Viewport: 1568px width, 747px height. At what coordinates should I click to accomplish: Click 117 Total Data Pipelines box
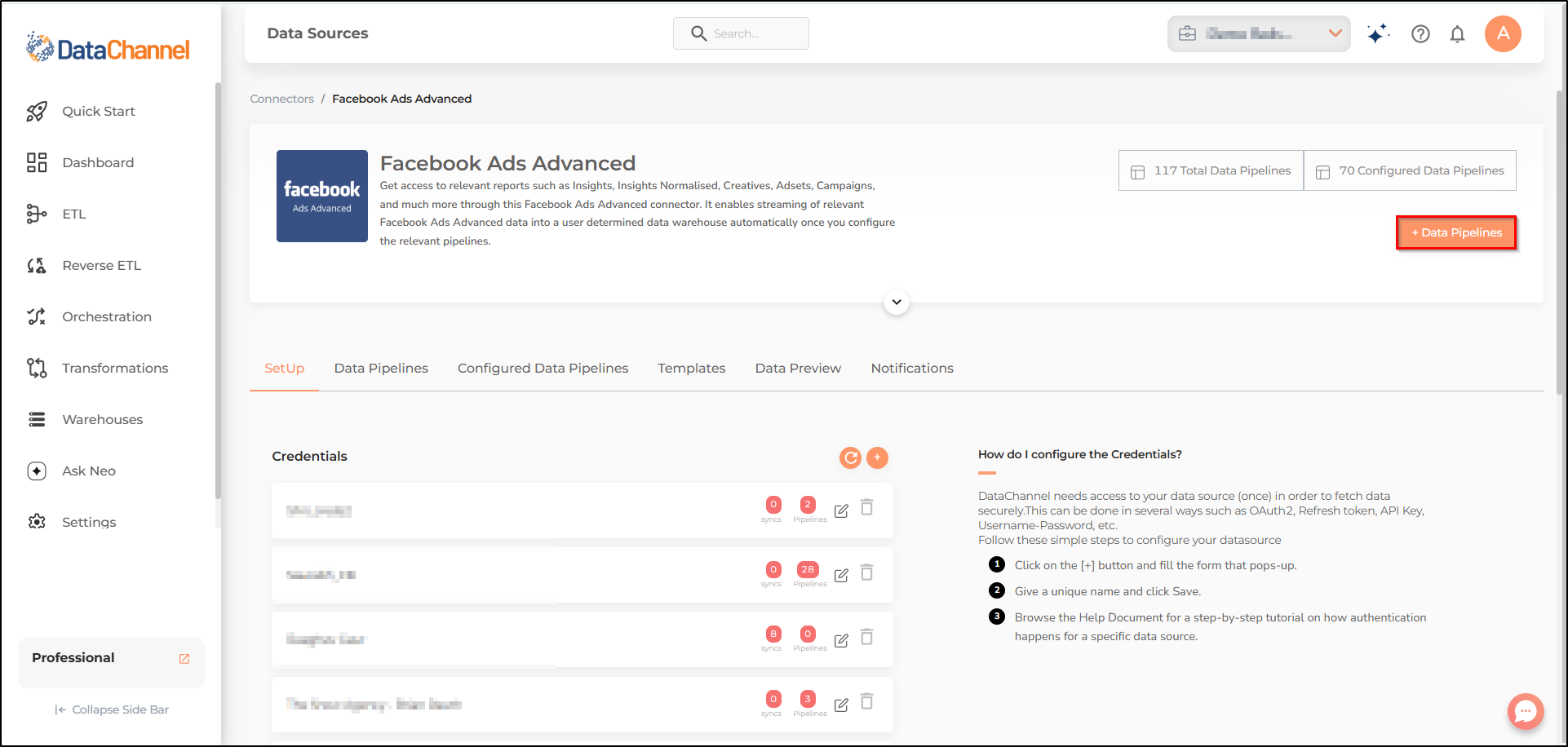1211,170
